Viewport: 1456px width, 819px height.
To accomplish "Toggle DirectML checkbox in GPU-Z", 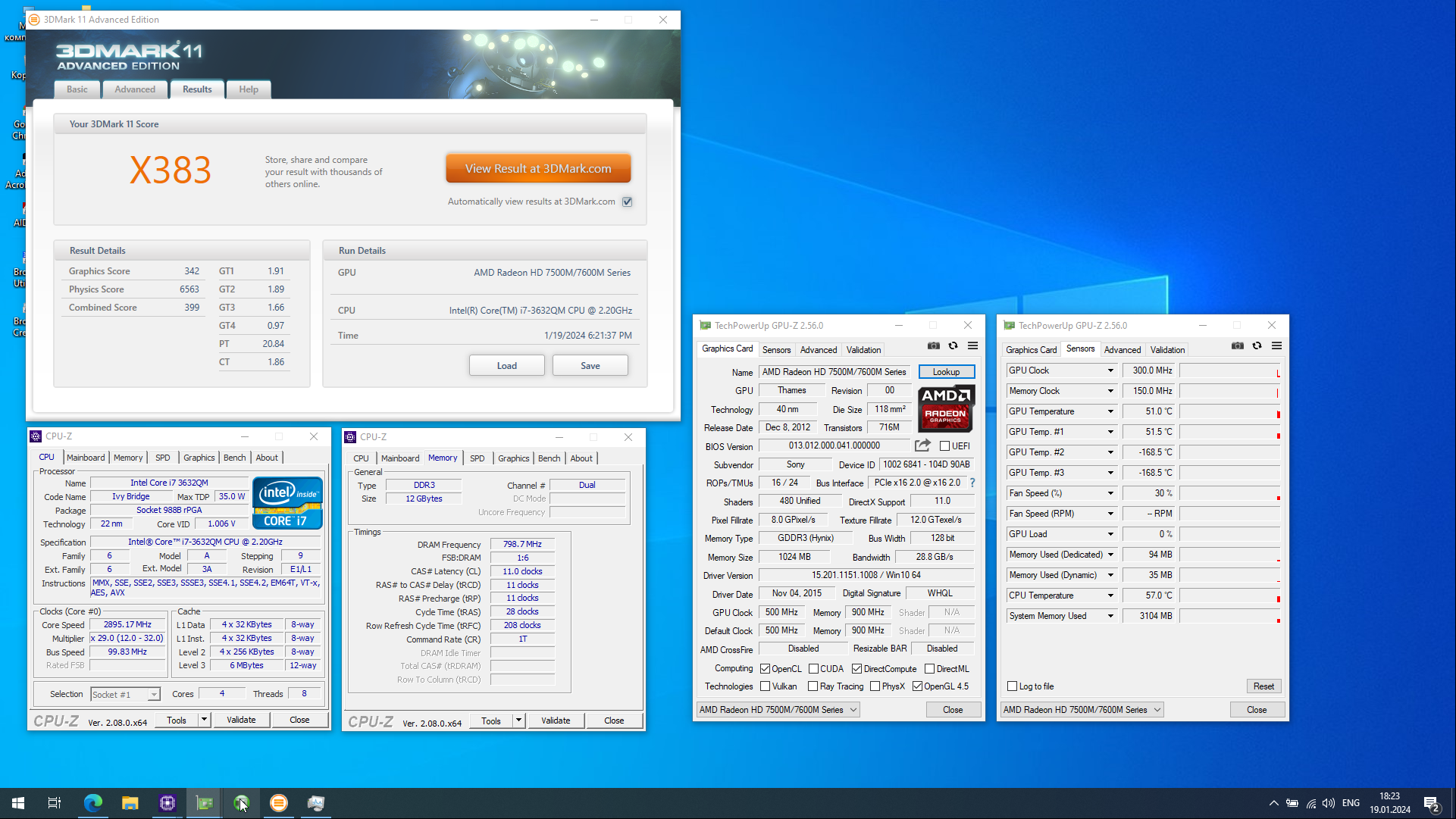I will tap(929, 669).
